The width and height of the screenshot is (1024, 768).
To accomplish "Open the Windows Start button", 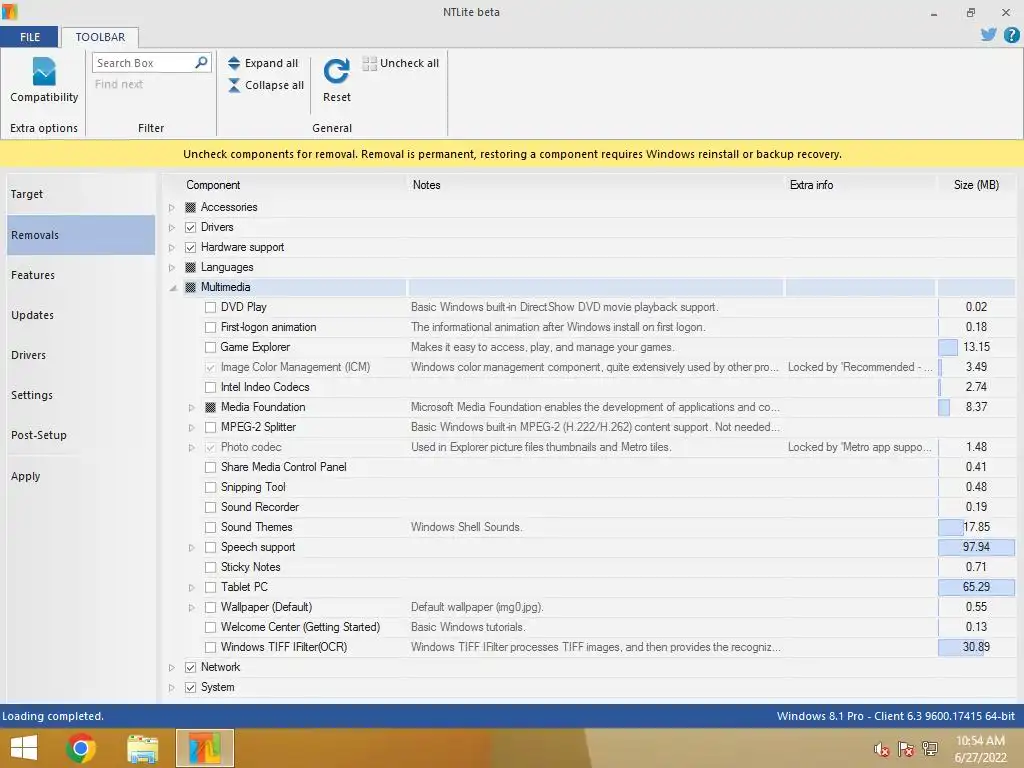I will pyautogui.click(x=24, y=748).
